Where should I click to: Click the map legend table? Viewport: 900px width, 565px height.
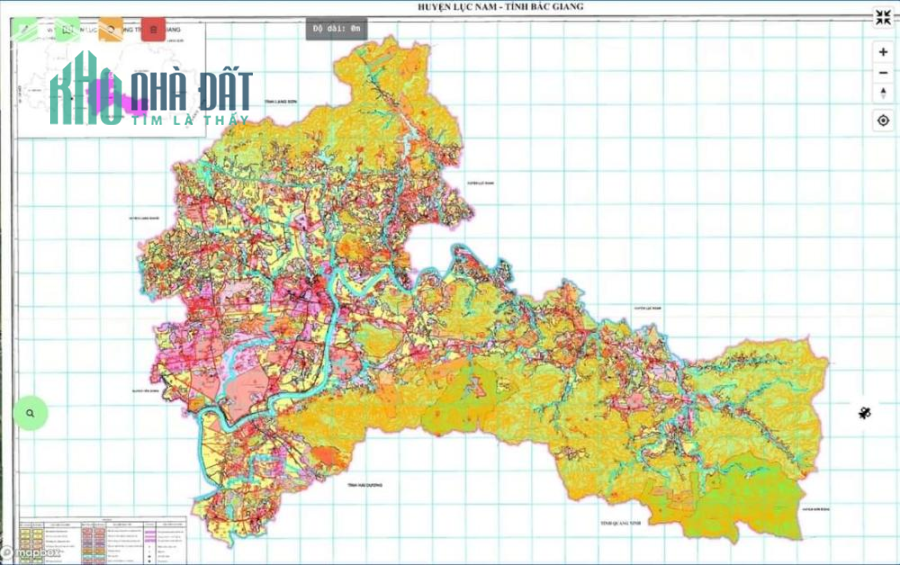(x=103, y=540)
